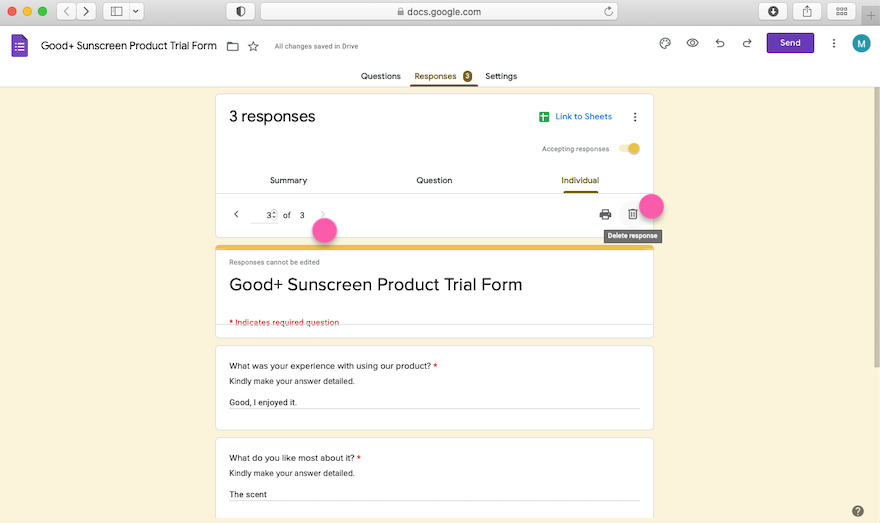880x523 pixels.
Task: Undo the last change
Action: click(720, 43)
